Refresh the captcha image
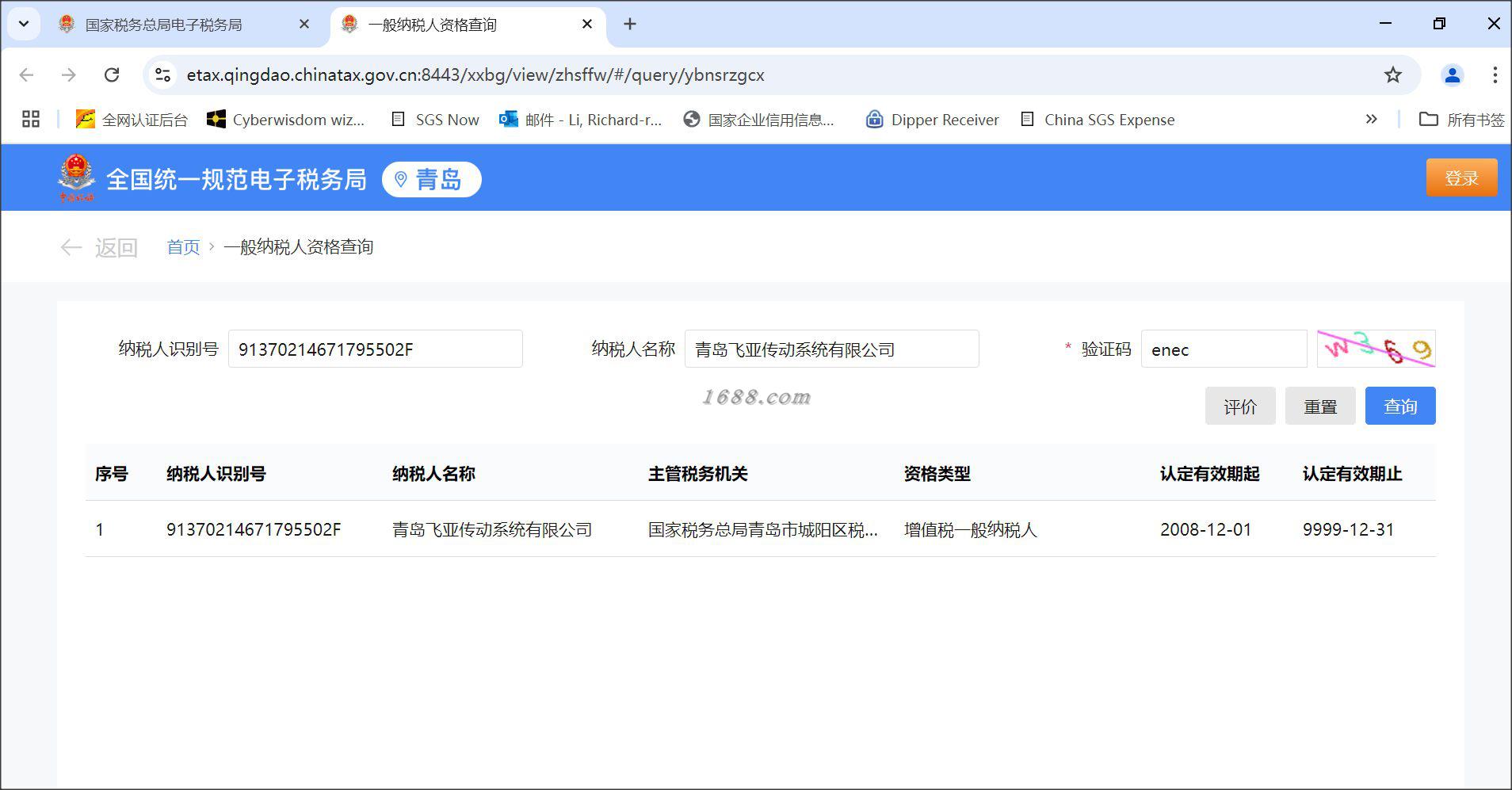 pos(1376,349)
